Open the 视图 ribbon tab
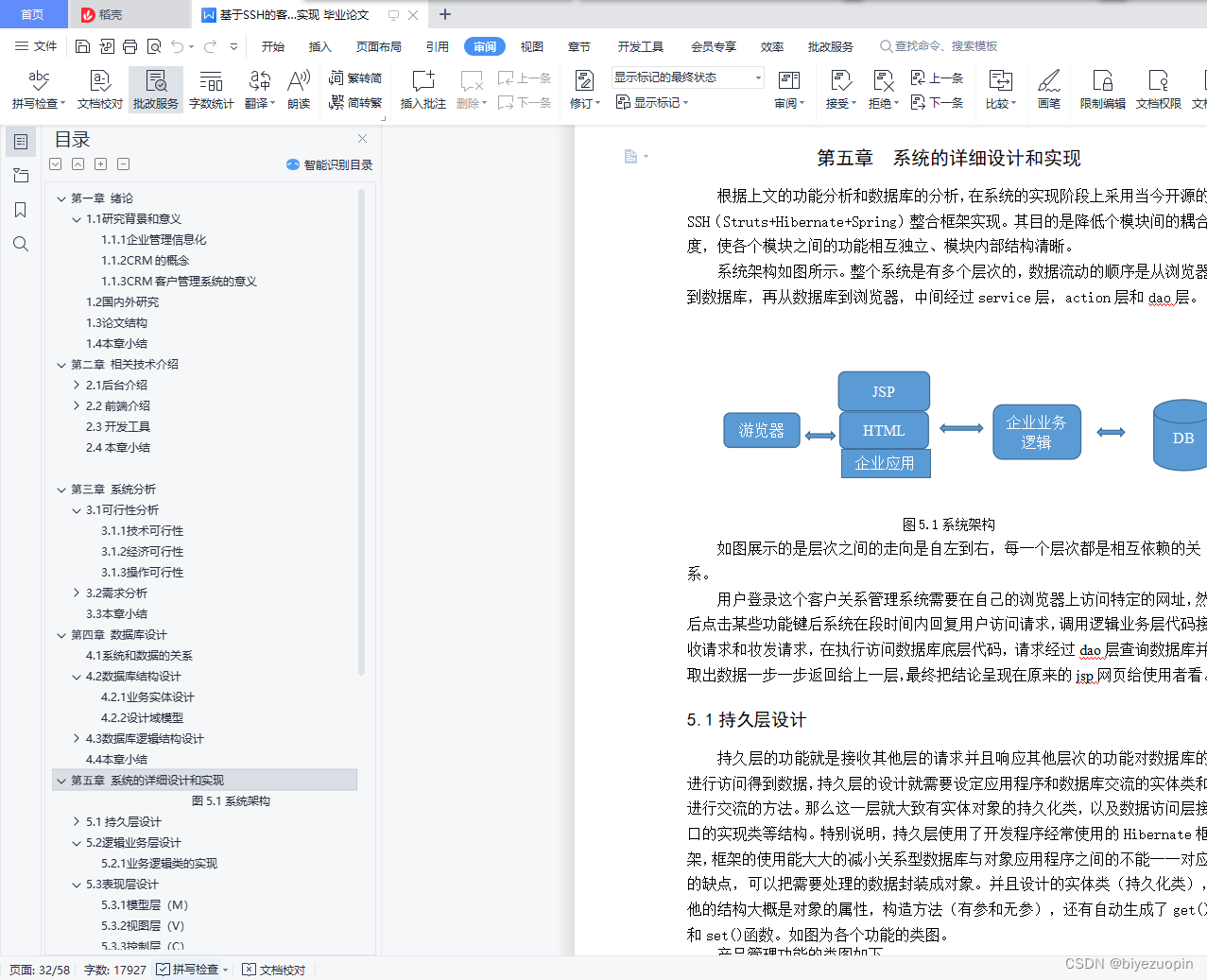 tap(532, 46)
